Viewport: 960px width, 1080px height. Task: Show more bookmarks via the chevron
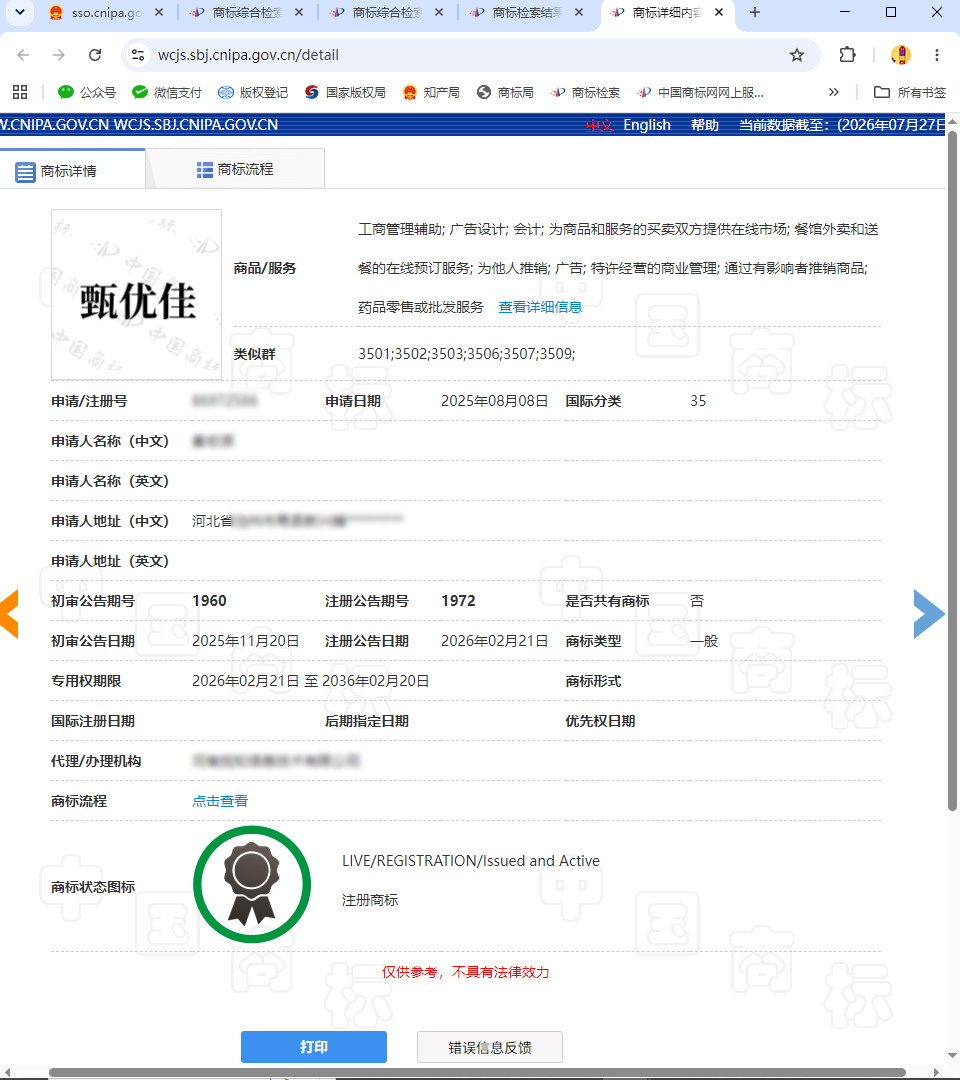834,92
